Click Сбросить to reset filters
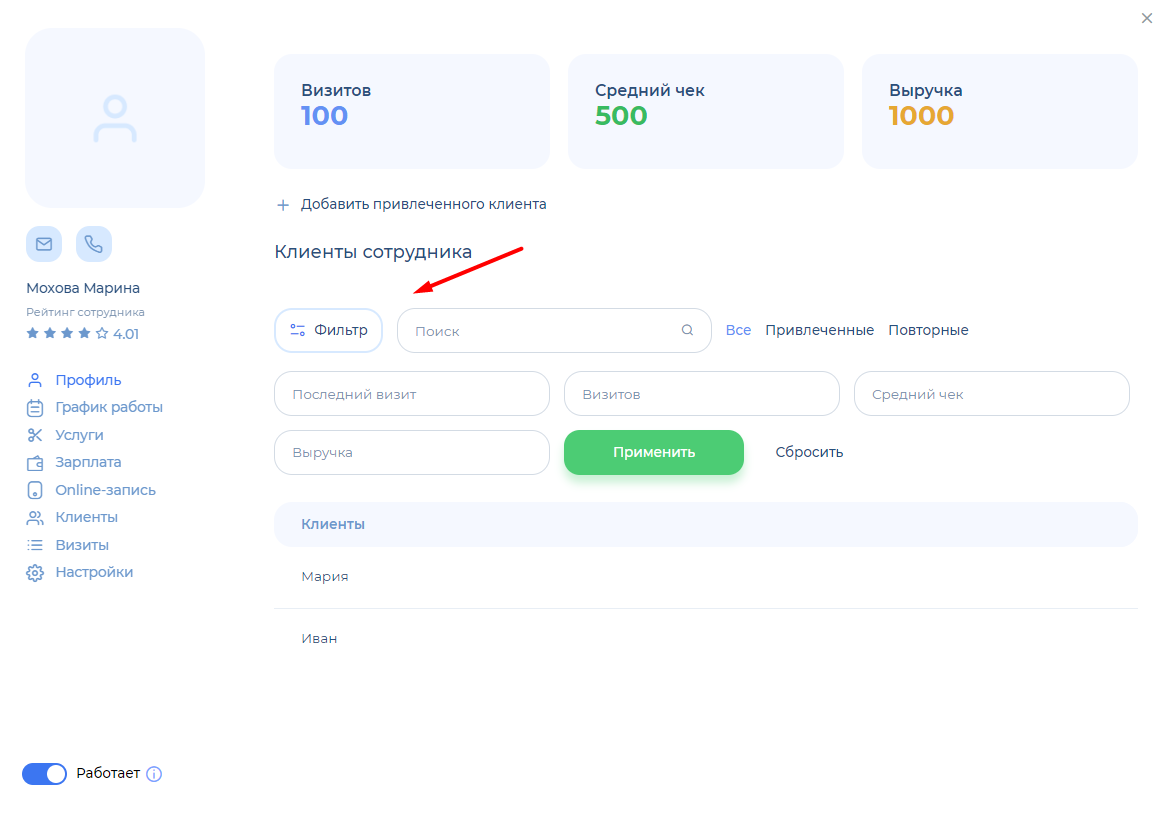This screenshot has height=815, width=1161. pos(809,452)
